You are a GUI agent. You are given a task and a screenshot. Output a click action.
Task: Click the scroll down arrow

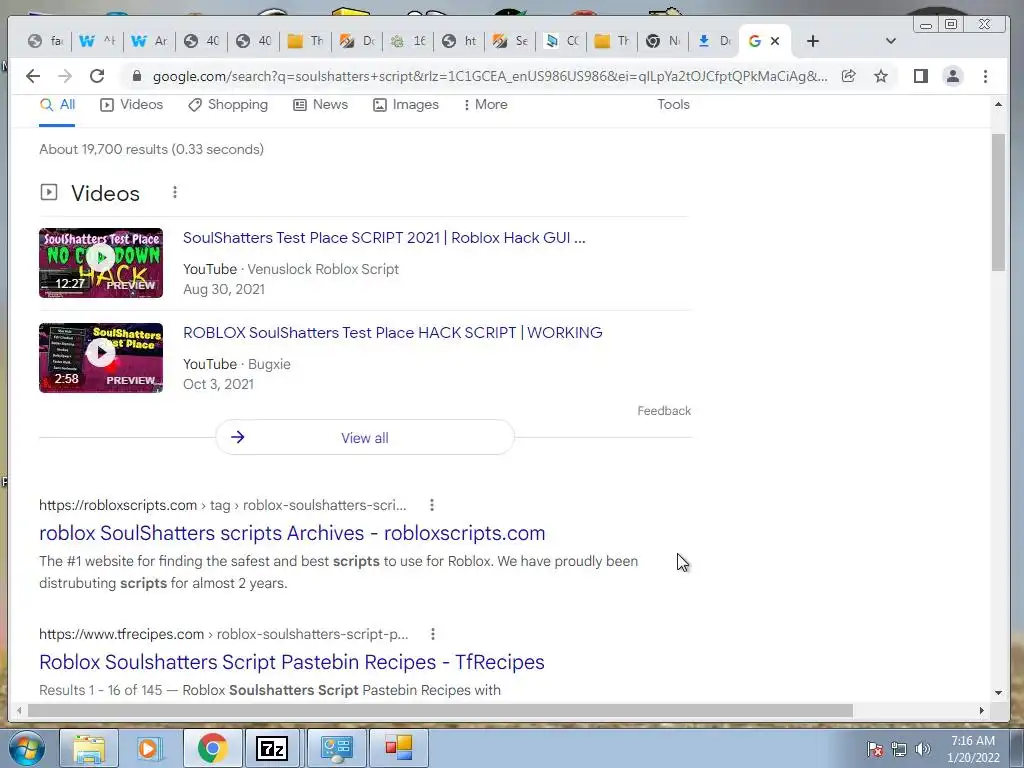pos(998,693)
